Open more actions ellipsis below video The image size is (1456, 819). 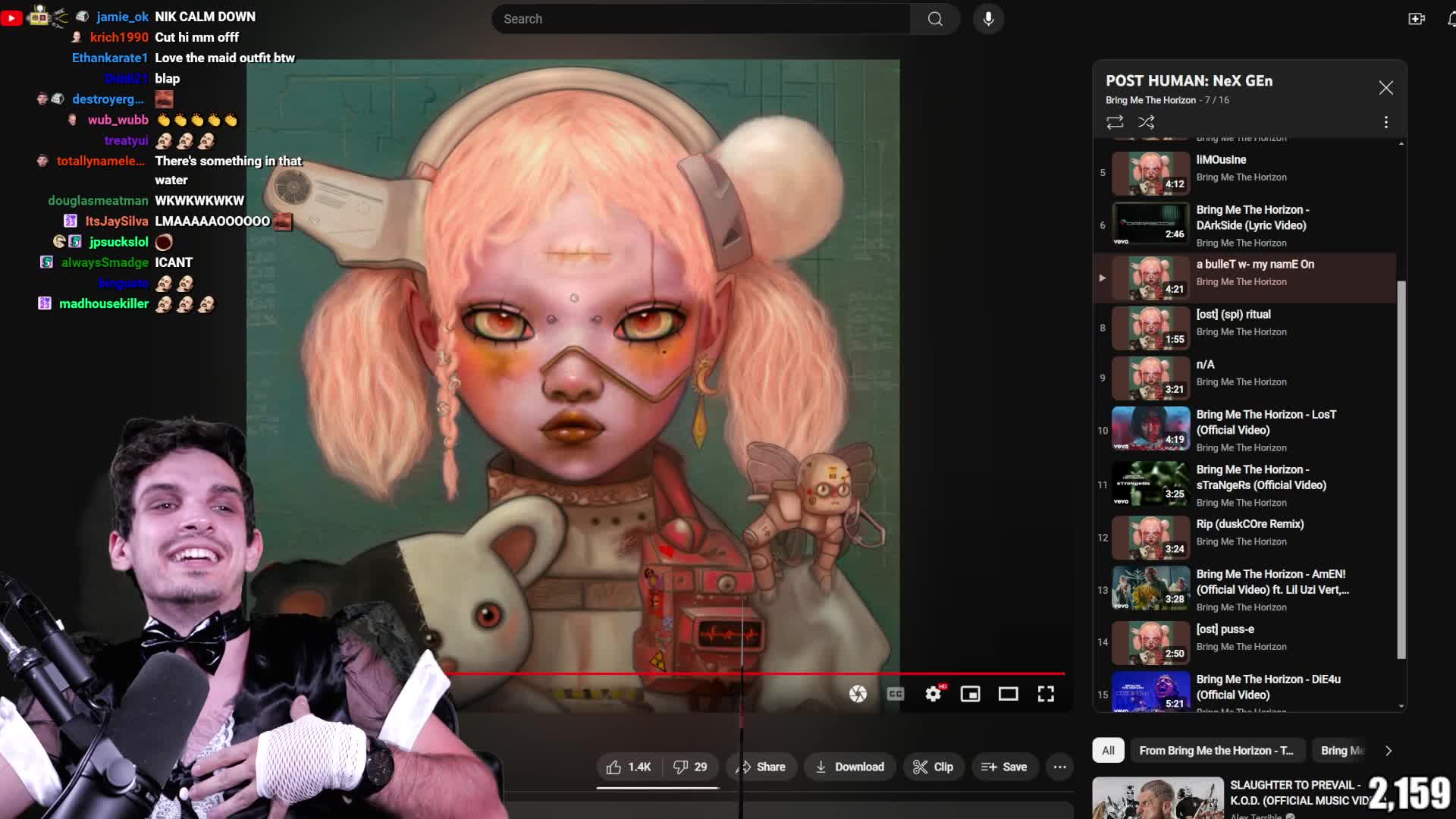(x=1059, y=767)
